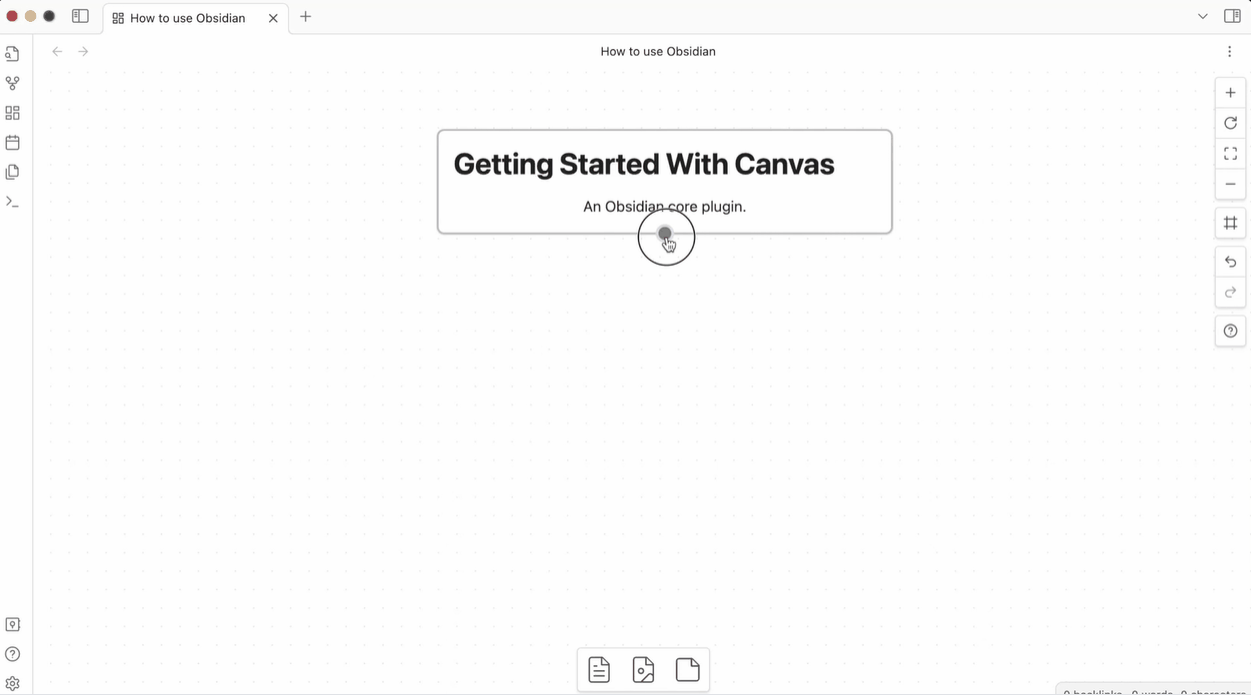Open More options three-dot menu

coord(1229,51)
